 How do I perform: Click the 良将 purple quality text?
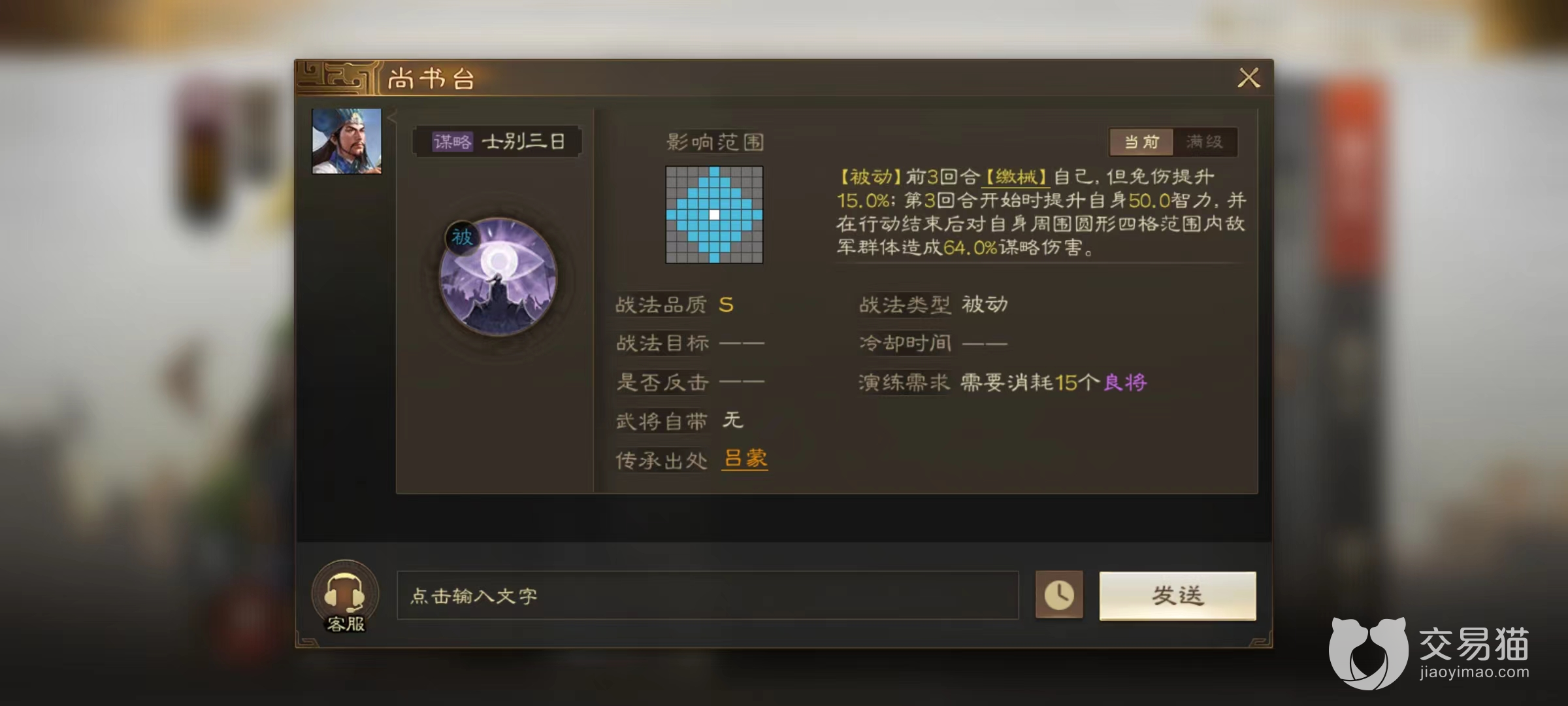[1125, 382]
